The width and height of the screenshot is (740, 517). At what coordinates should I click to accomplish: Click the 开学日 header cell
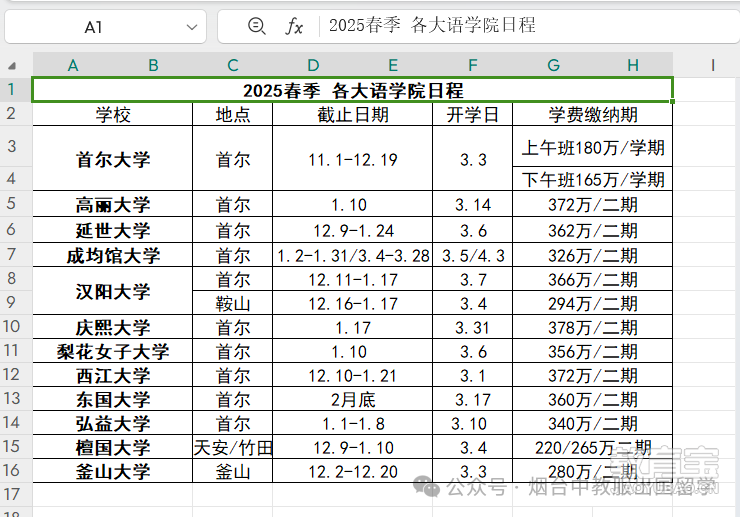(472, 114)
